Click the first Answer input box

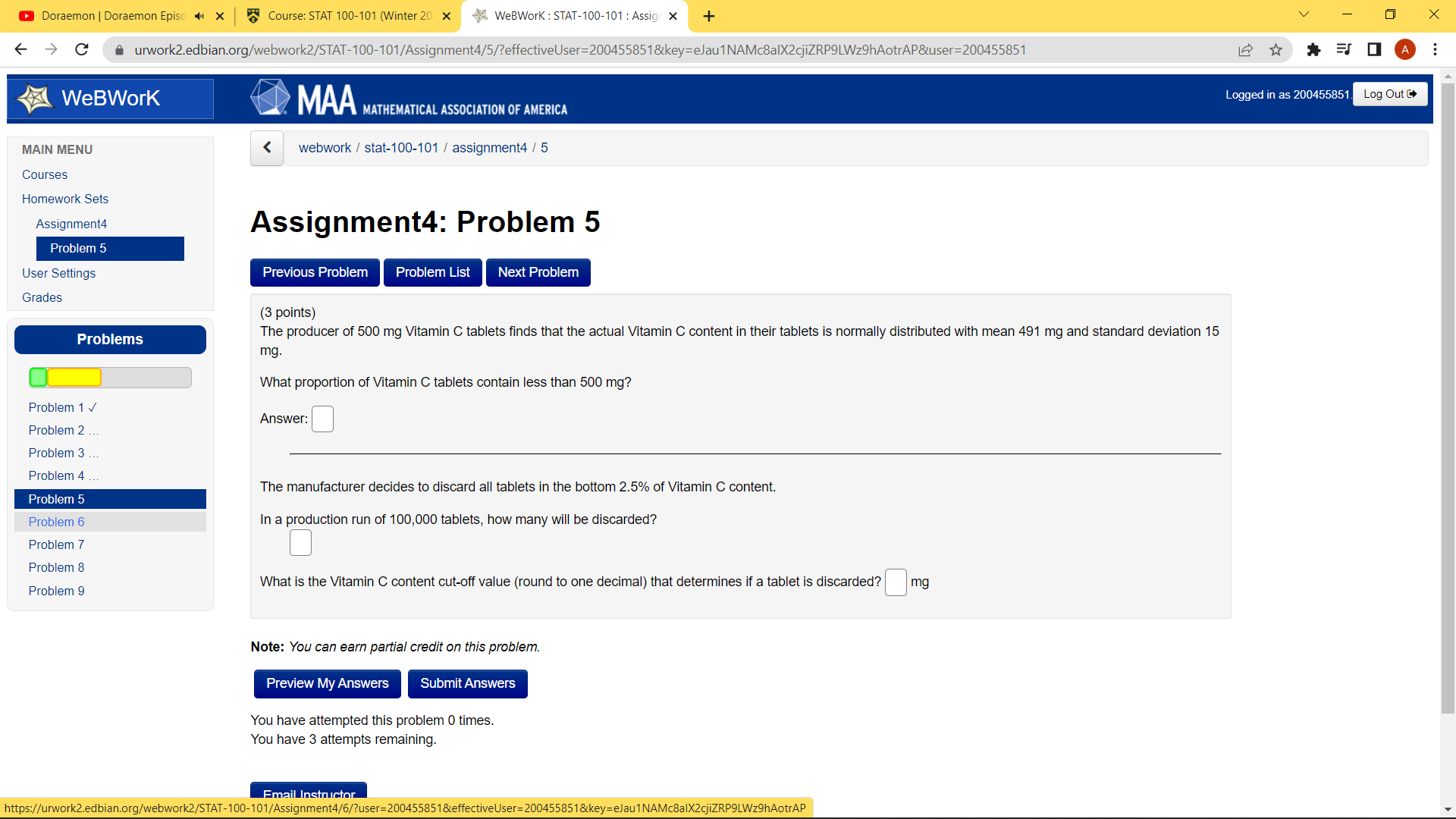(x=323, y=419)
